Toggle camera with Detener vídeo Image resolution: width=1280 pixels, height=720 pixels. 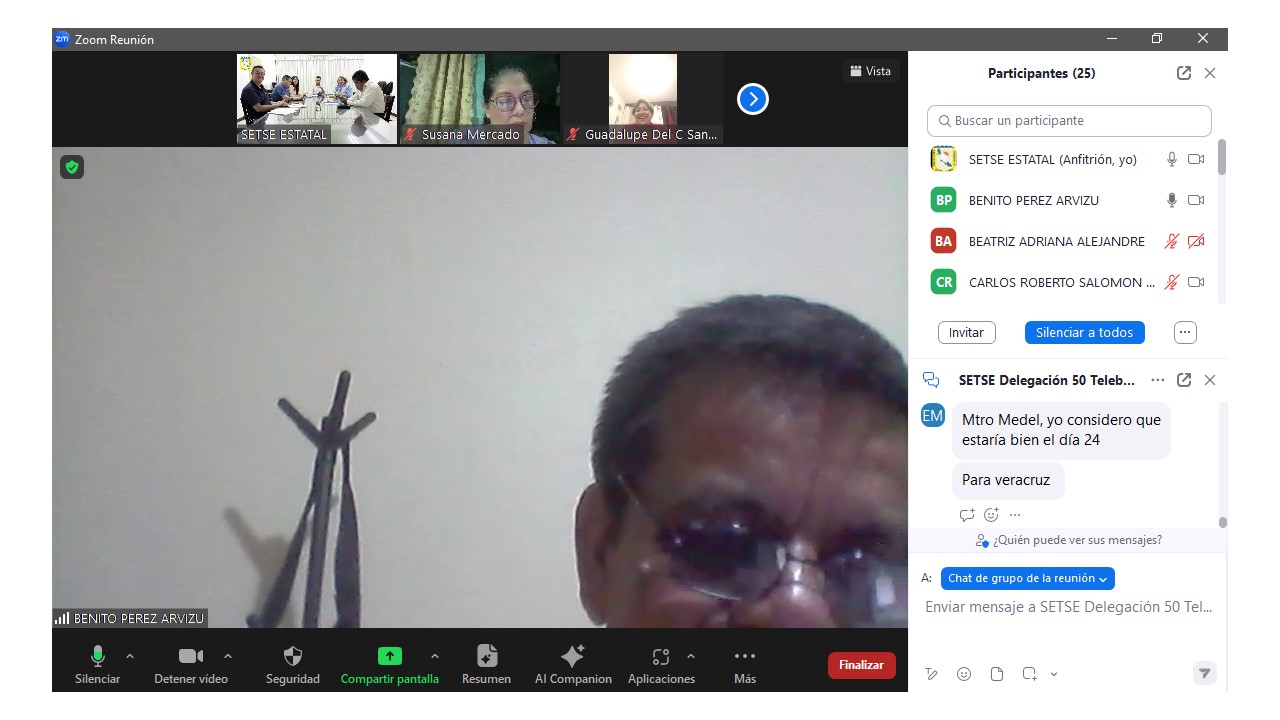(x=190, y=657)
